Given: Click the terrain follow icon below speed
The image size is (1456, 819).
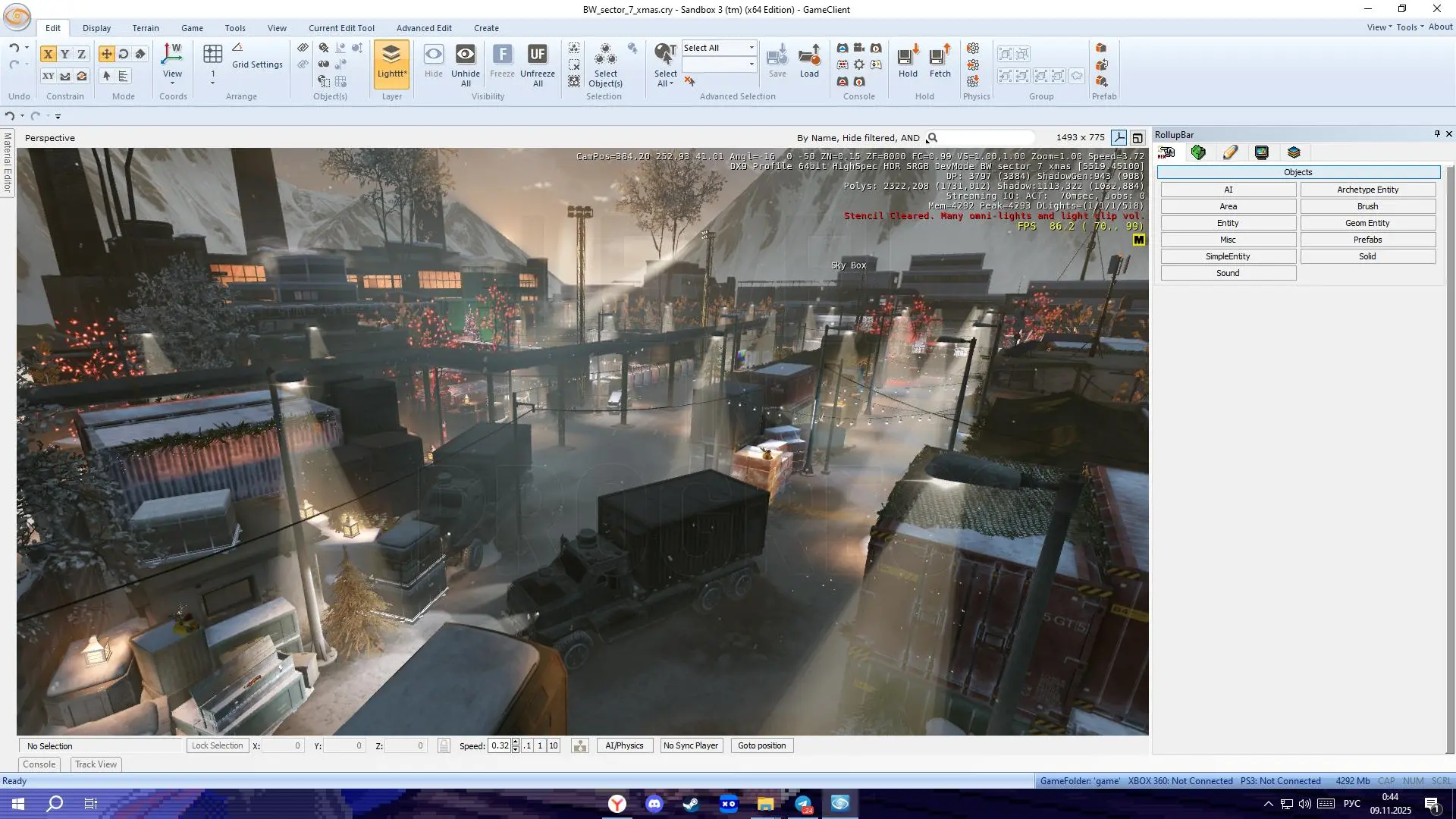Looking at the screenshot, I should [580, 746].
